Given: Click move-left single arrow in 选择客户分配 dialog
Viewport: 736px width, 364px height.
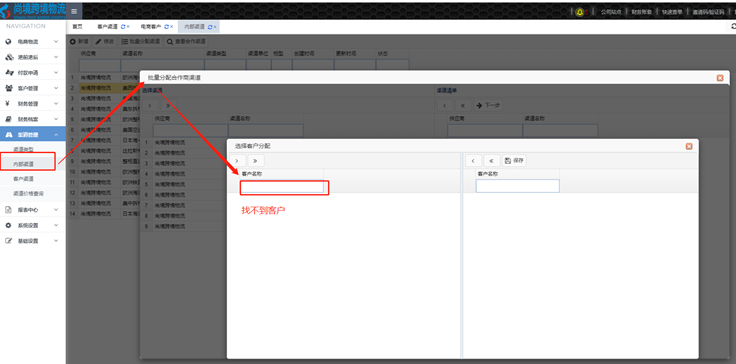Looking at the screenshot, I should (473, 161).
